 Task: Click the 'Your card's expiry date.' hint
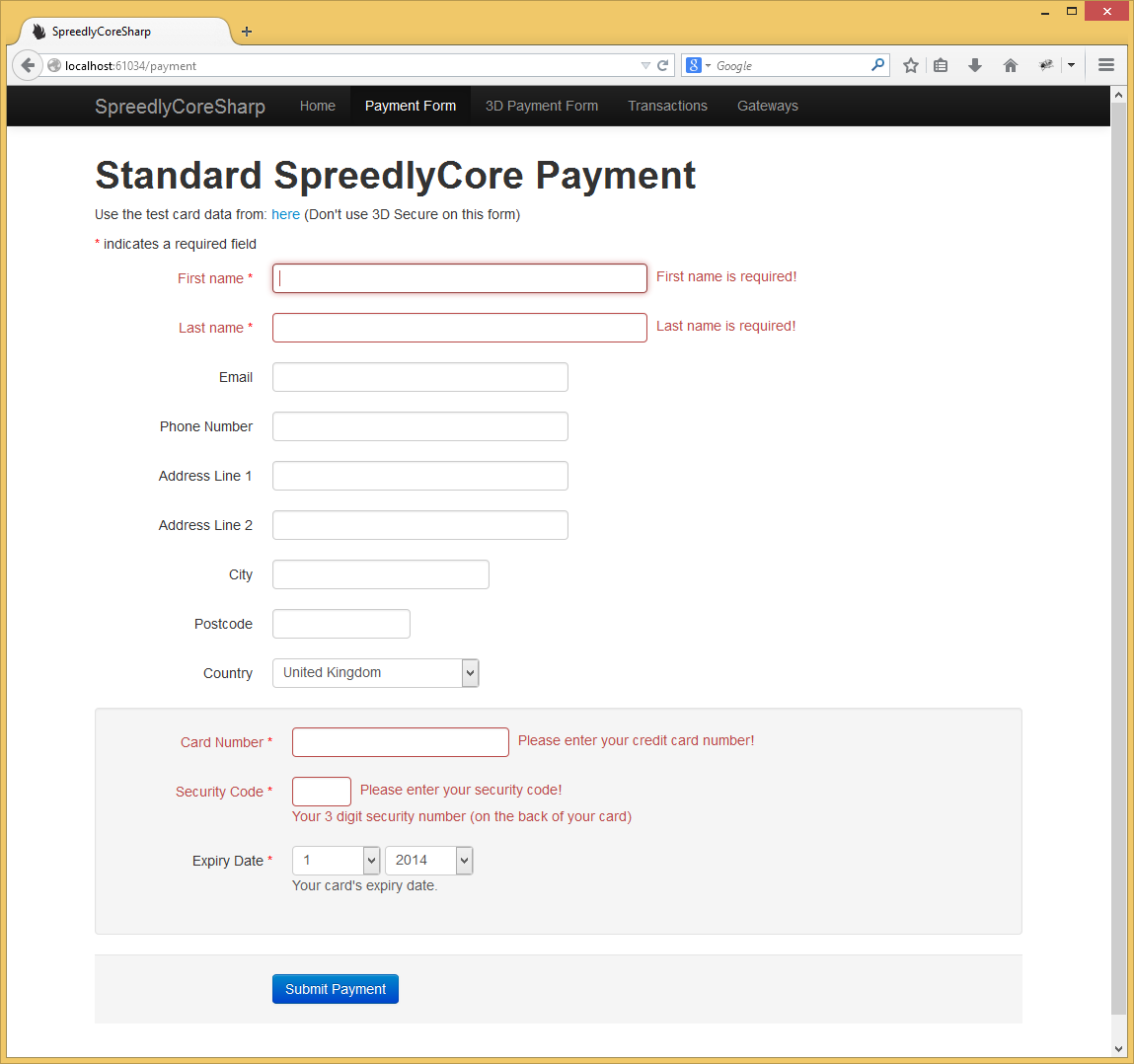point(364,885)
